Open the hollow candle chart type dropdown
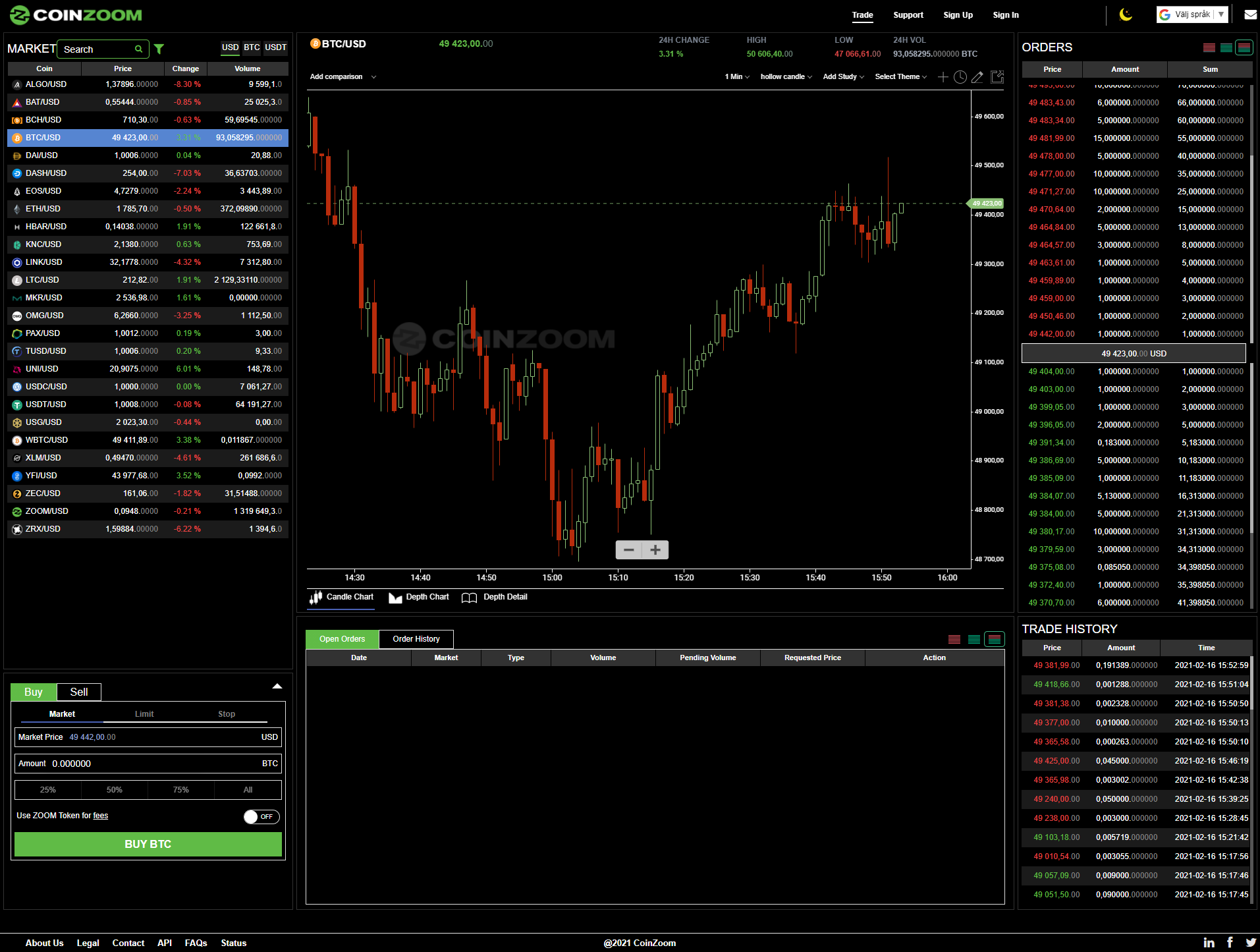The height and width of the screenshot is (952, 1260). [786, 77]
